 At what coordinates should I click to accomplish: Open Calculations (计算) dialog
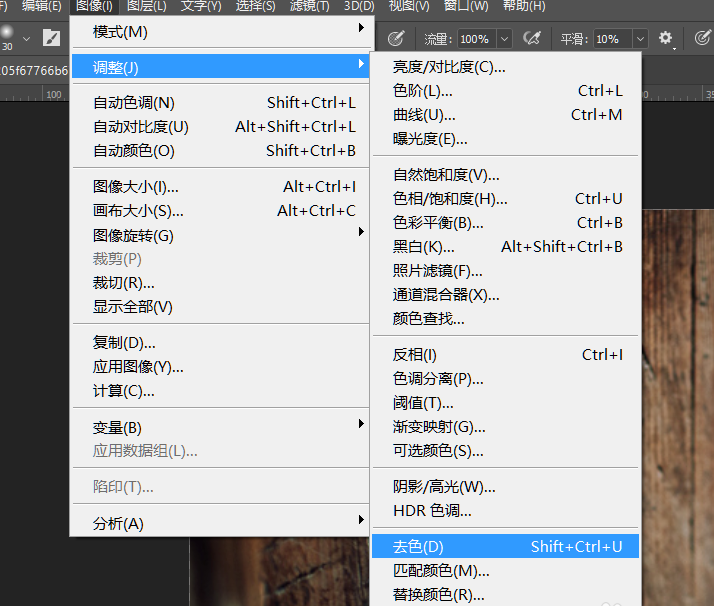[221, 391]
